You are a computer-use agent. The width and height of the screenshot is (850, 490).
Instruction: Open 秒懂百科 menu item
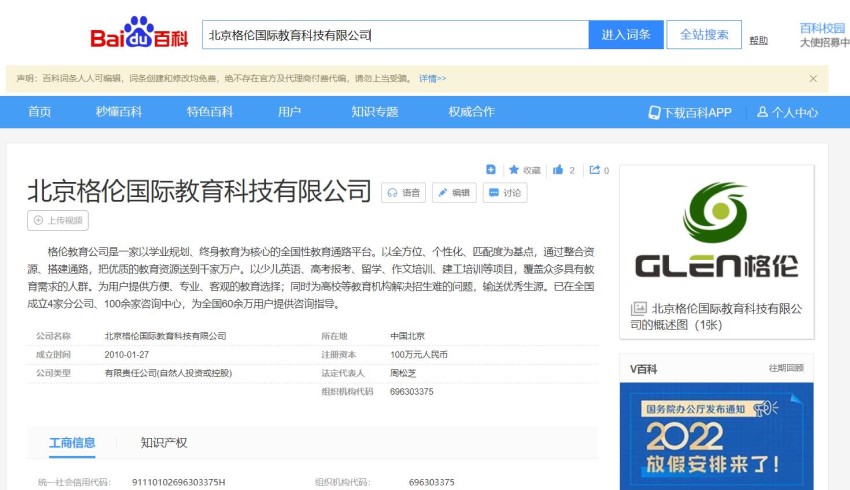coord(119,112)
